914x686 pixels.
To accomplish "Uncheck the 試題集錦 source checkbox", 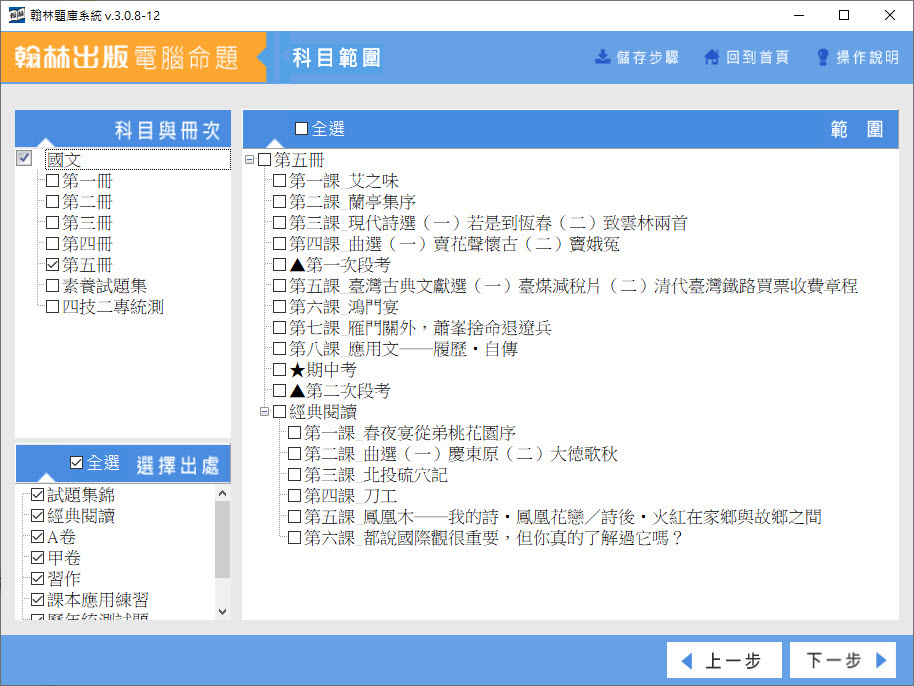I will [38, 495].
